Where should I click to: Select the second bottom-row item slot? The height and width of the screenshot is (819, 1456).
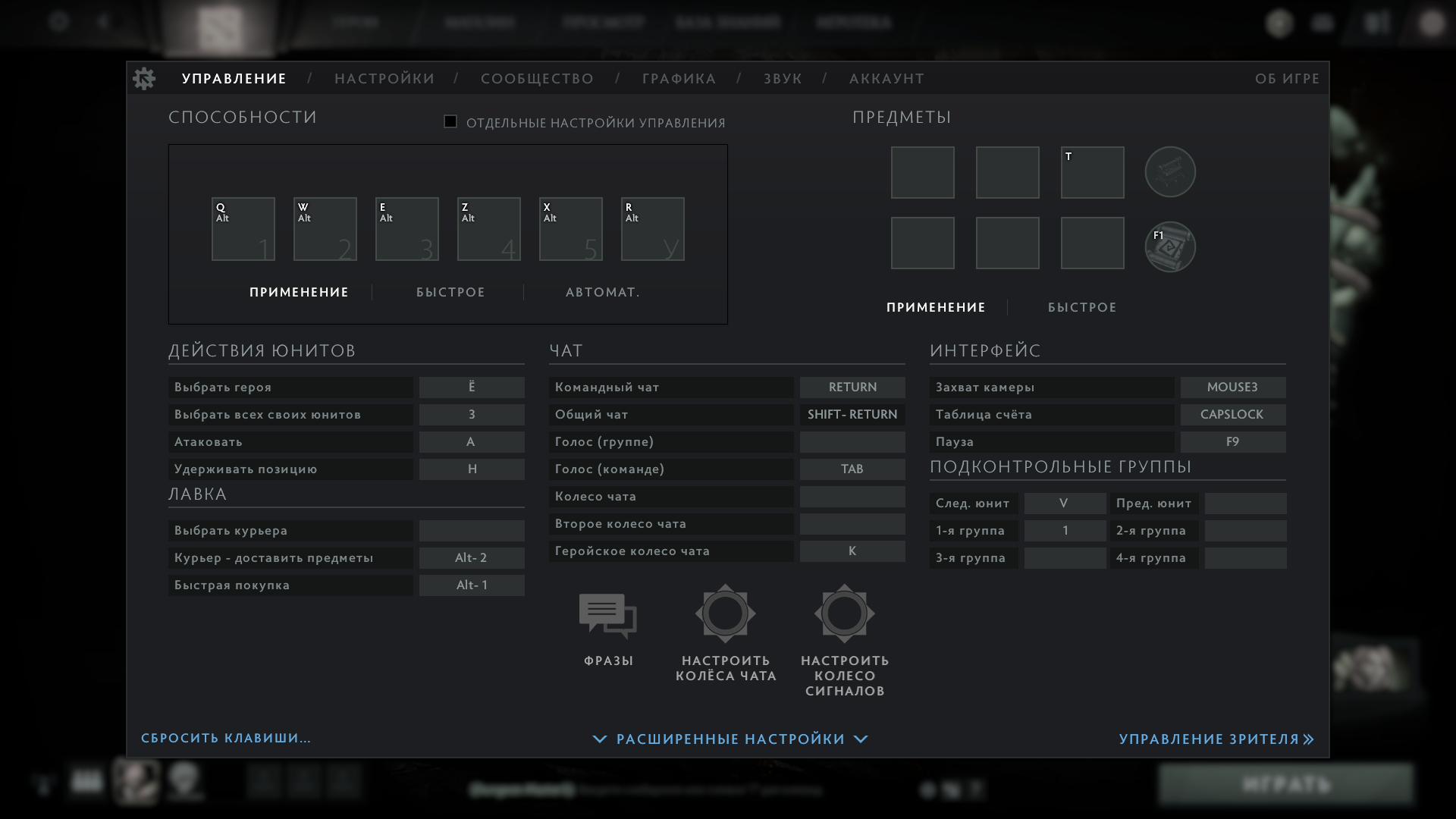1008,243
